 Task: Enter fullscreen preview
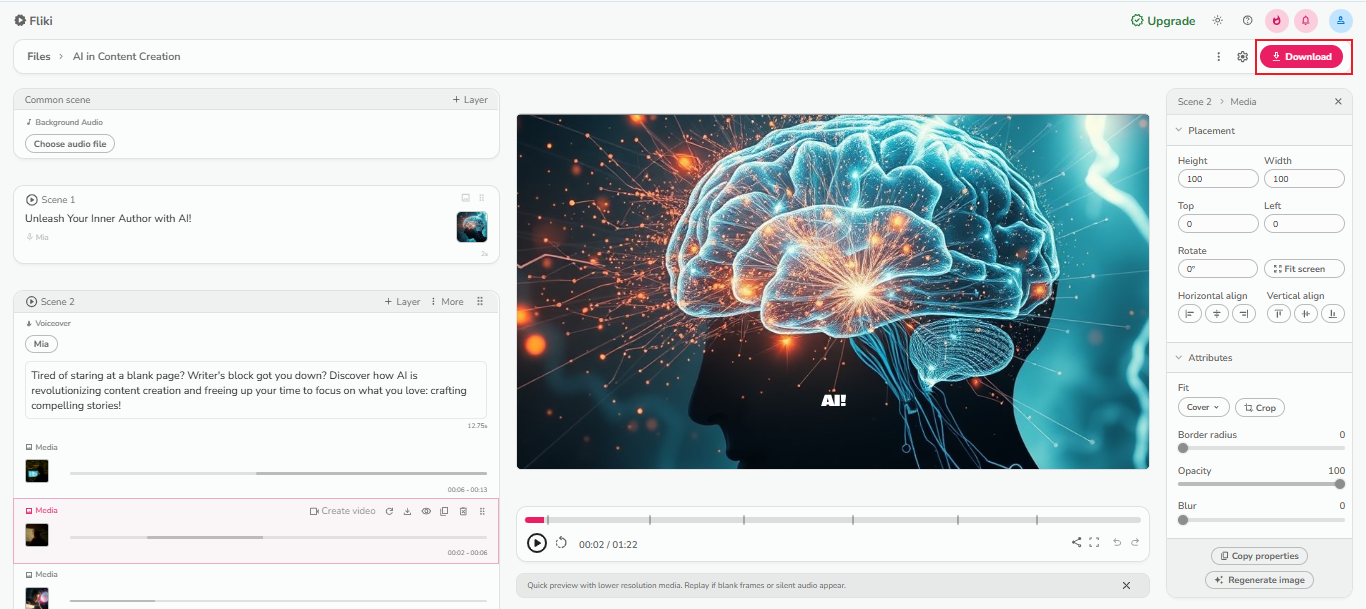coord(1094,542)
